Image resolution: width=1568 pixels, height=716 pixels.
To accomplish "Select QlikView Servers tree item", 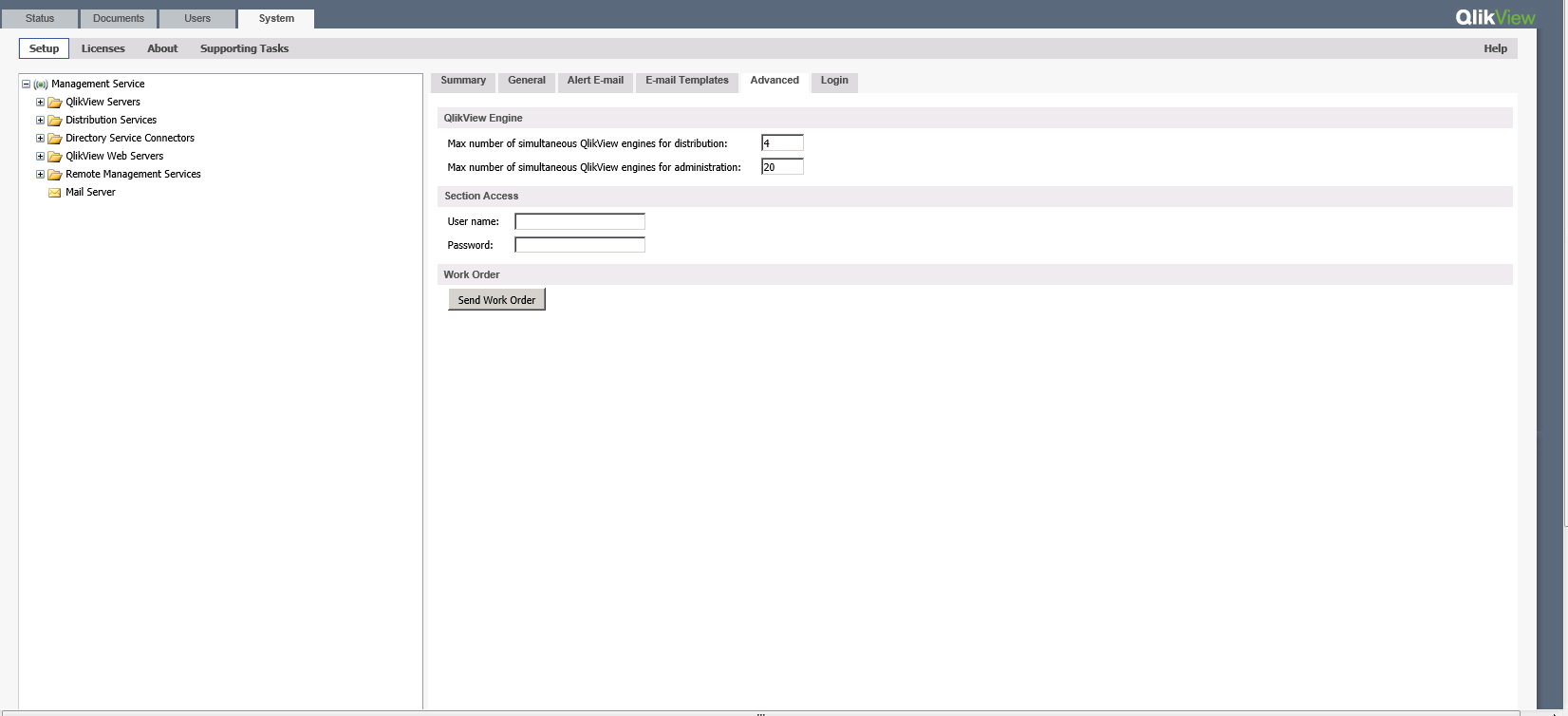I will (x=103, y=103).
